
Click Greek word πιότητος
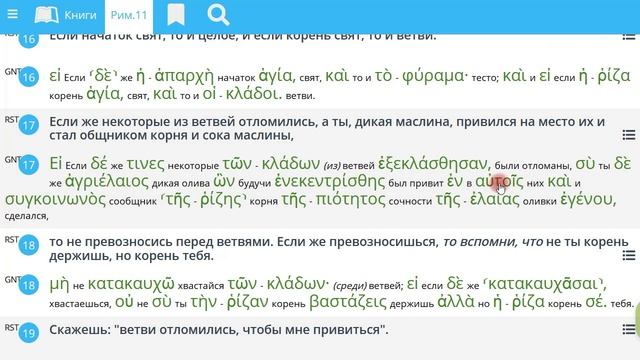click(x=351, y=200)
